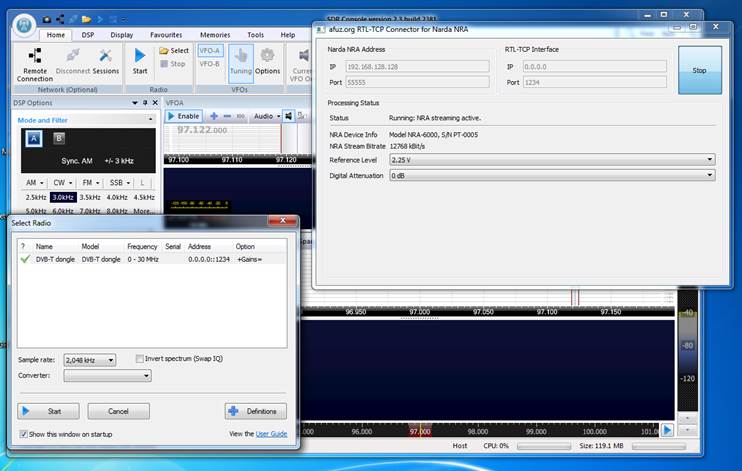The image size is (742, 471).
Task: Click the Stop button in RTL-TCP Connector
Action: point(699,71)
